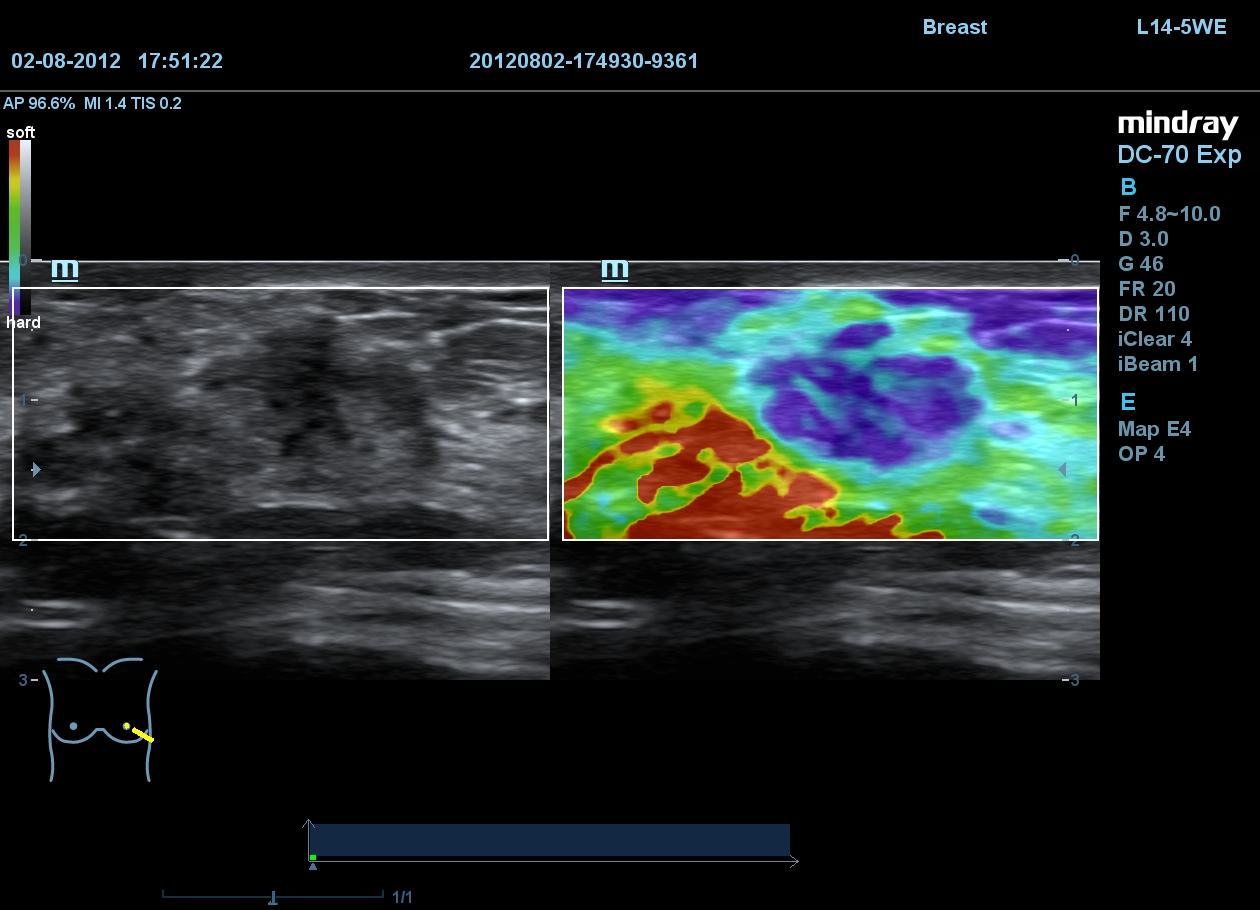
Task: Click the Map E4 elasto map setting
Action: (x=1154, y=429)
